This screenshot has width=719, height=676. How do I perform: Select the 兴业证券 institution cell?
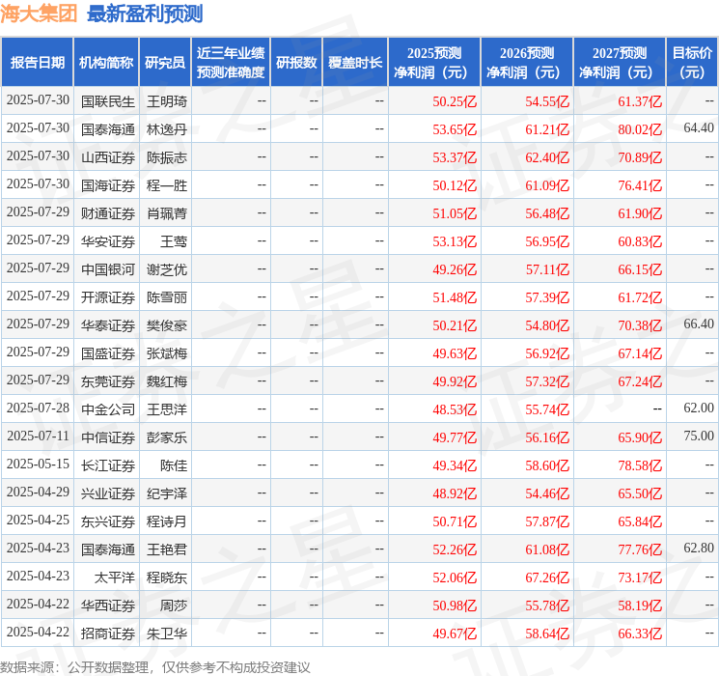click(x=108, y=493)
